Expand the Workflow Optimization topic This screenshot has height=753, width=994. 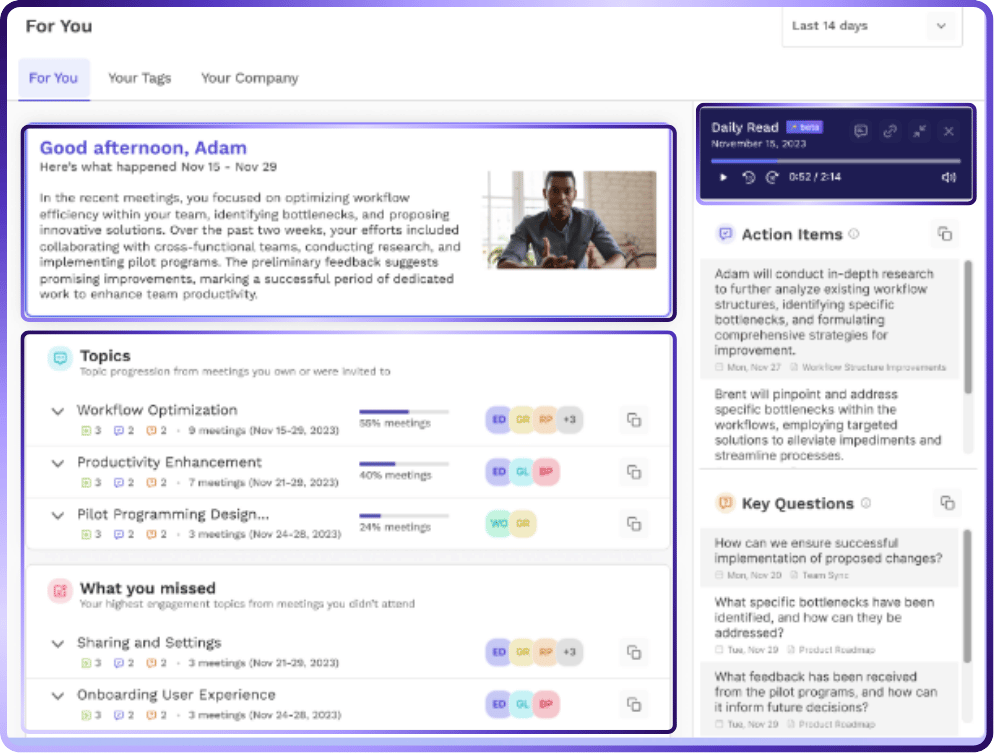click(58, 411)
